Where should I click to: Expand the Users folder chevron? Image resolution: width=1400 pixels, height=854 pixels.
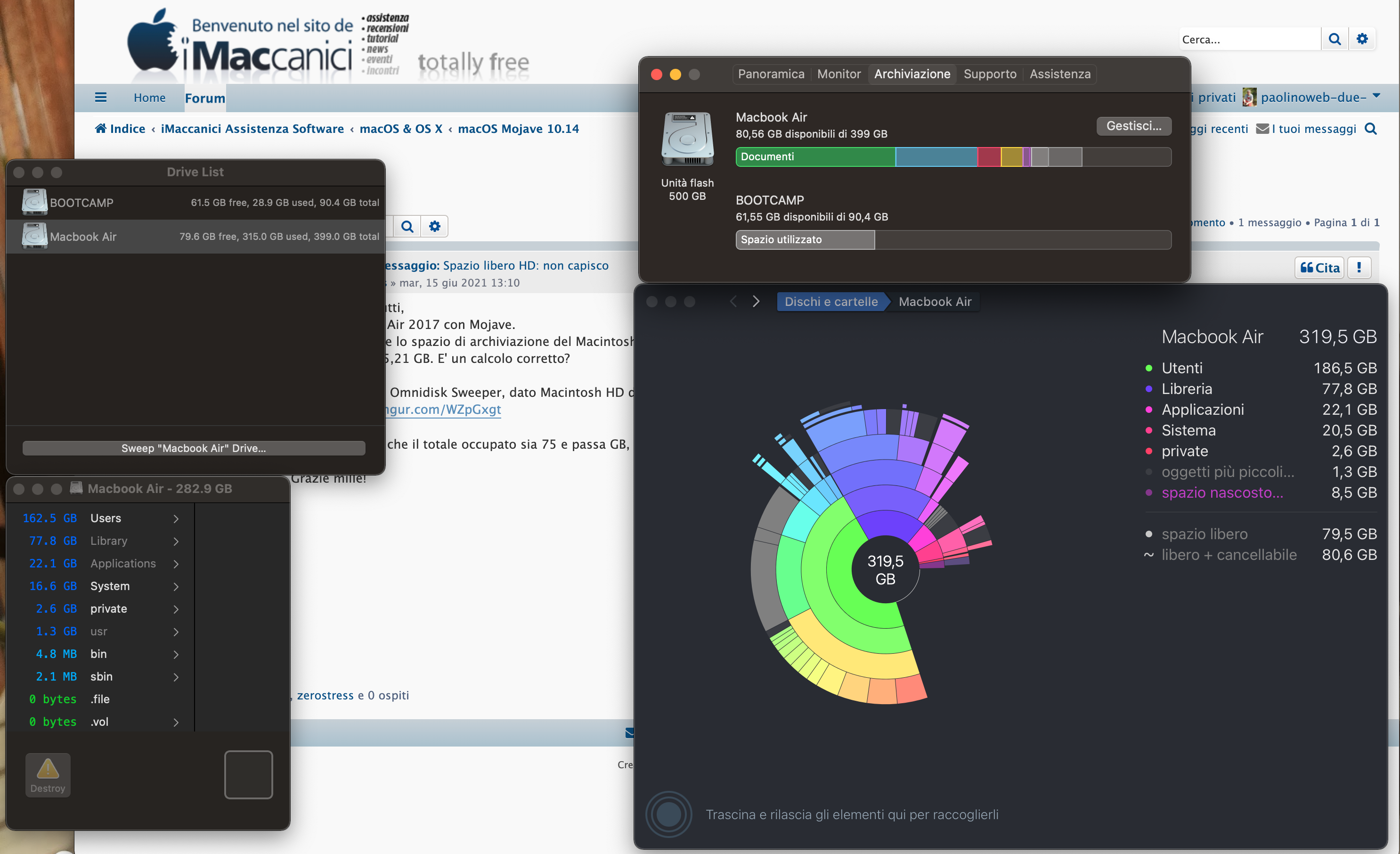click(x=176, y=518)
